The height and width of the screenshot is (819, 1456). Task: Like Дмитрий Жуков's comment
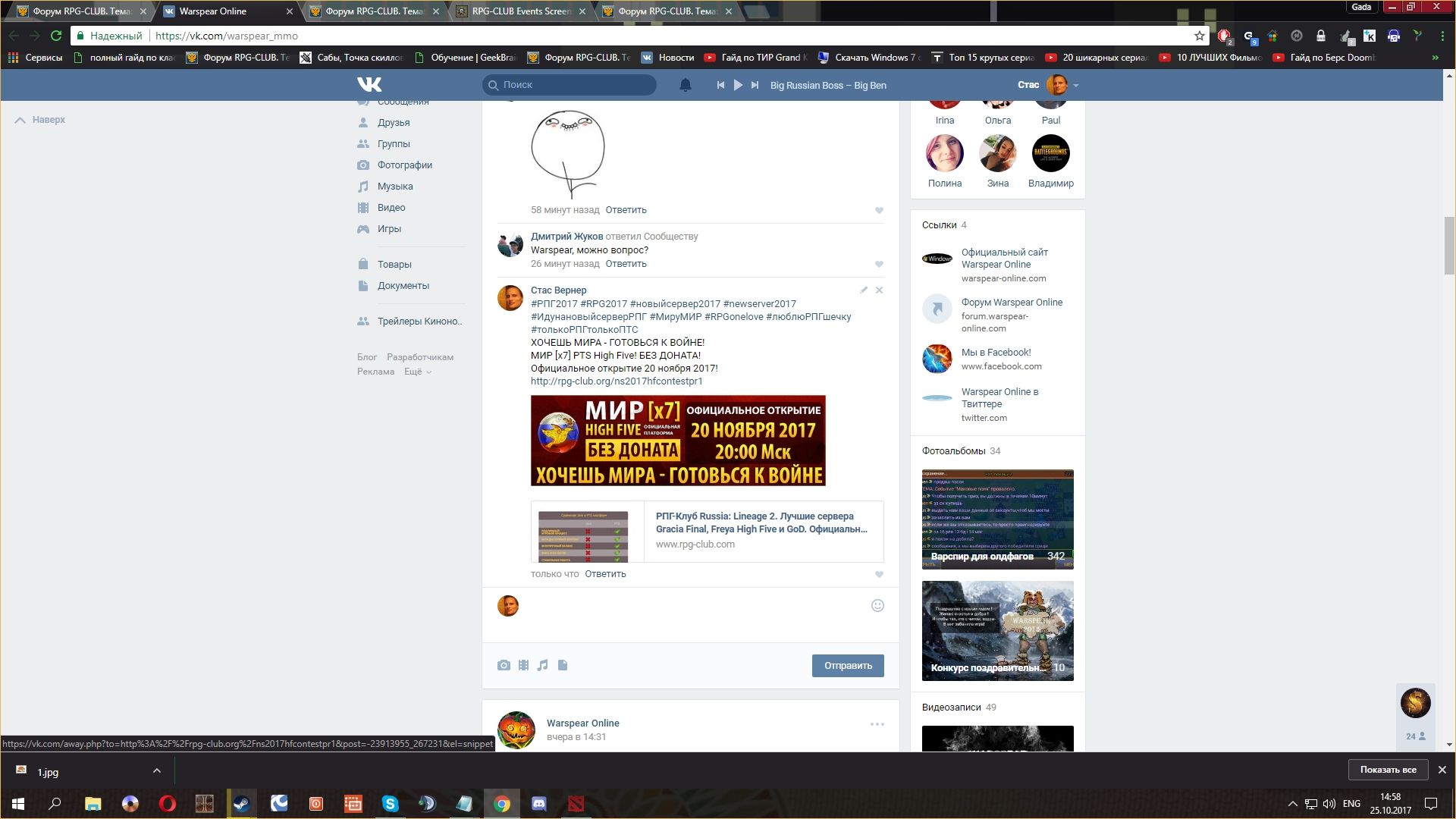[879, 265]
